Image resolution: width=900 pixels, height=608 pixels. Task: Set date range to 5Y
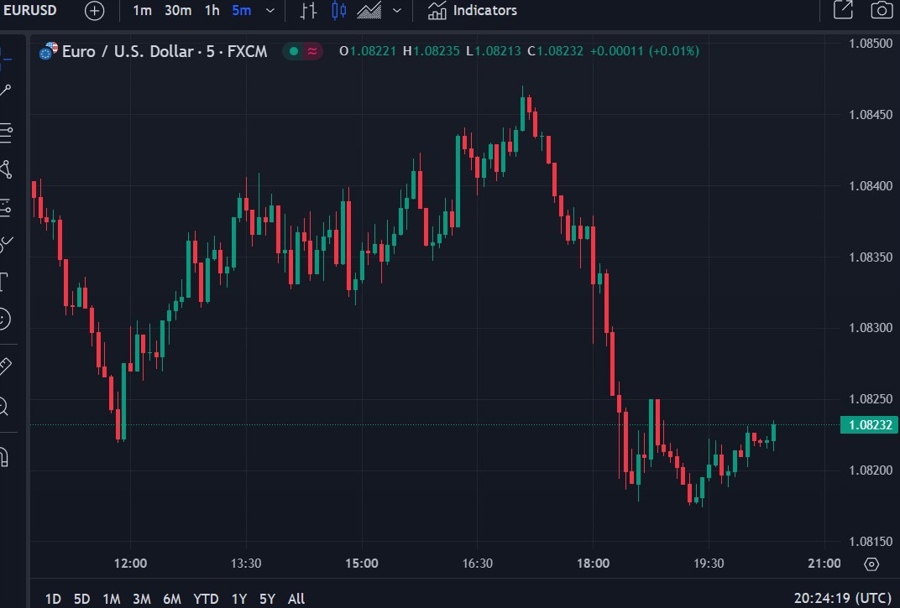click(267, 599)
